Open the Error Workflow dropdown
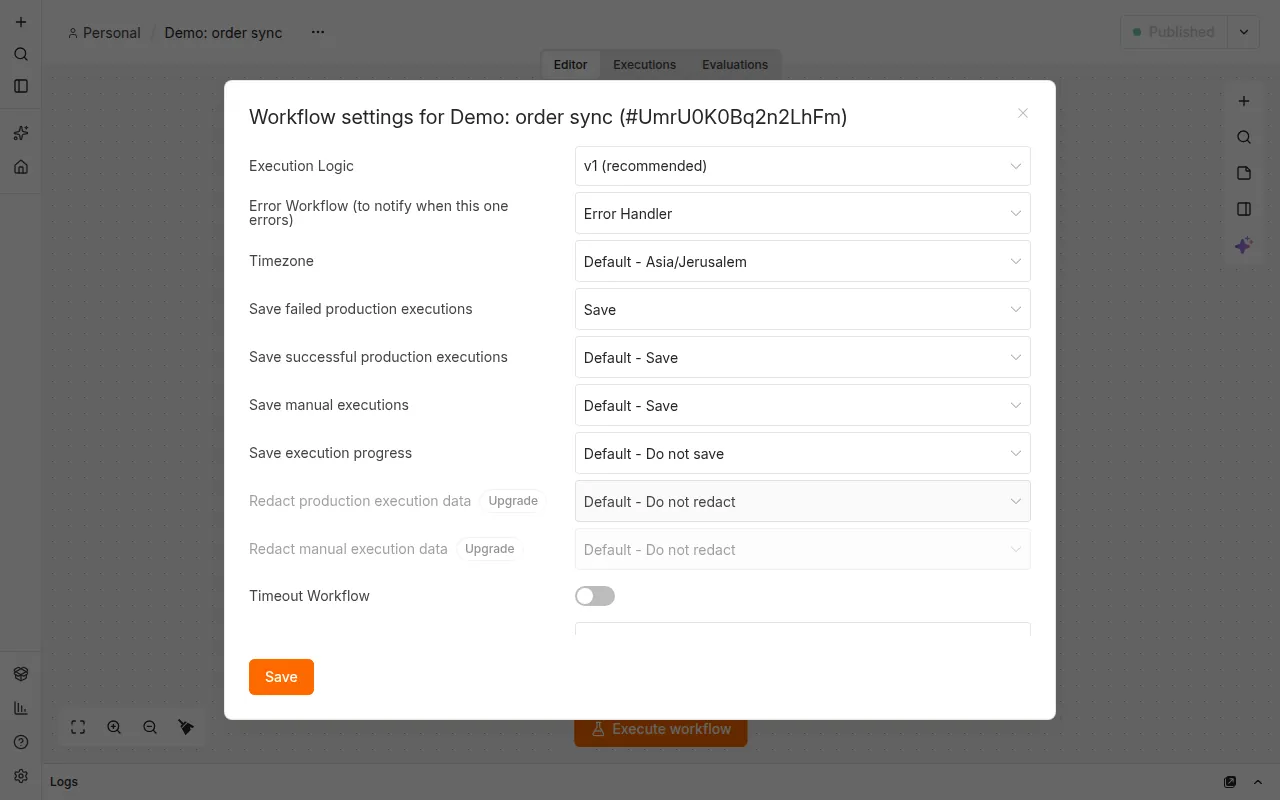The height and width of the screenshot is (800, 1280). tap(803, 214)
